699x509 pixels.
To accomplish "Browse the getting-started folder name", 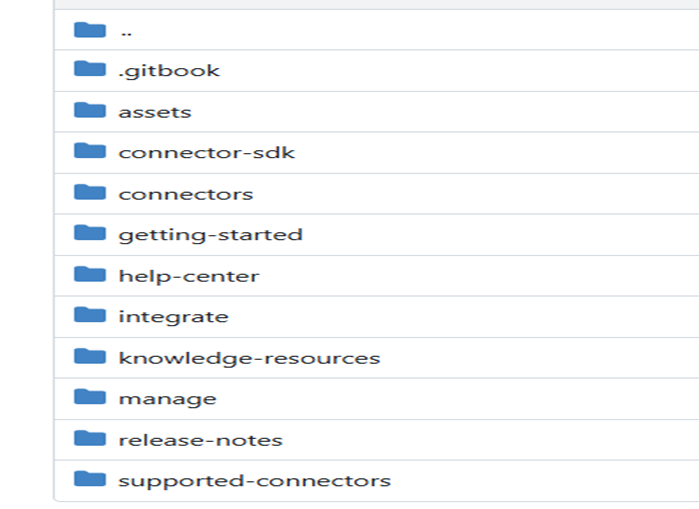I will 210,235.
